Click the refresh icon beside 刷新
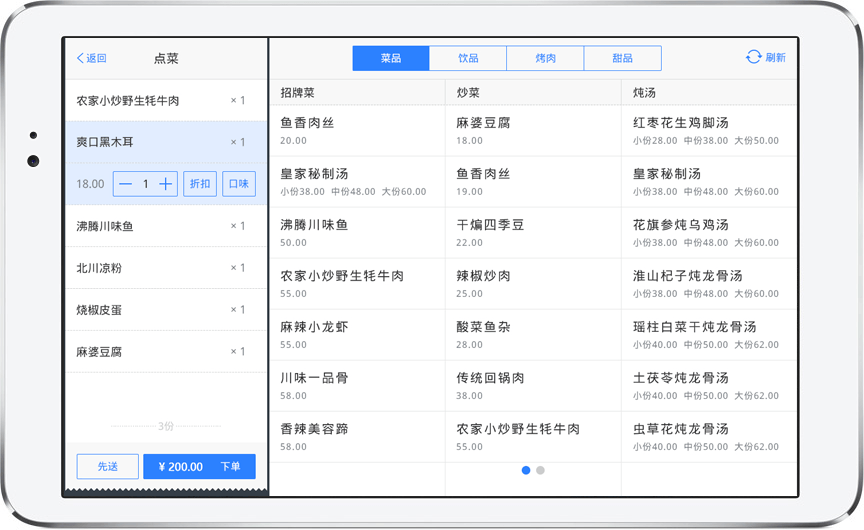The width and height of the screenshot is (864, 530). (753, 58)
